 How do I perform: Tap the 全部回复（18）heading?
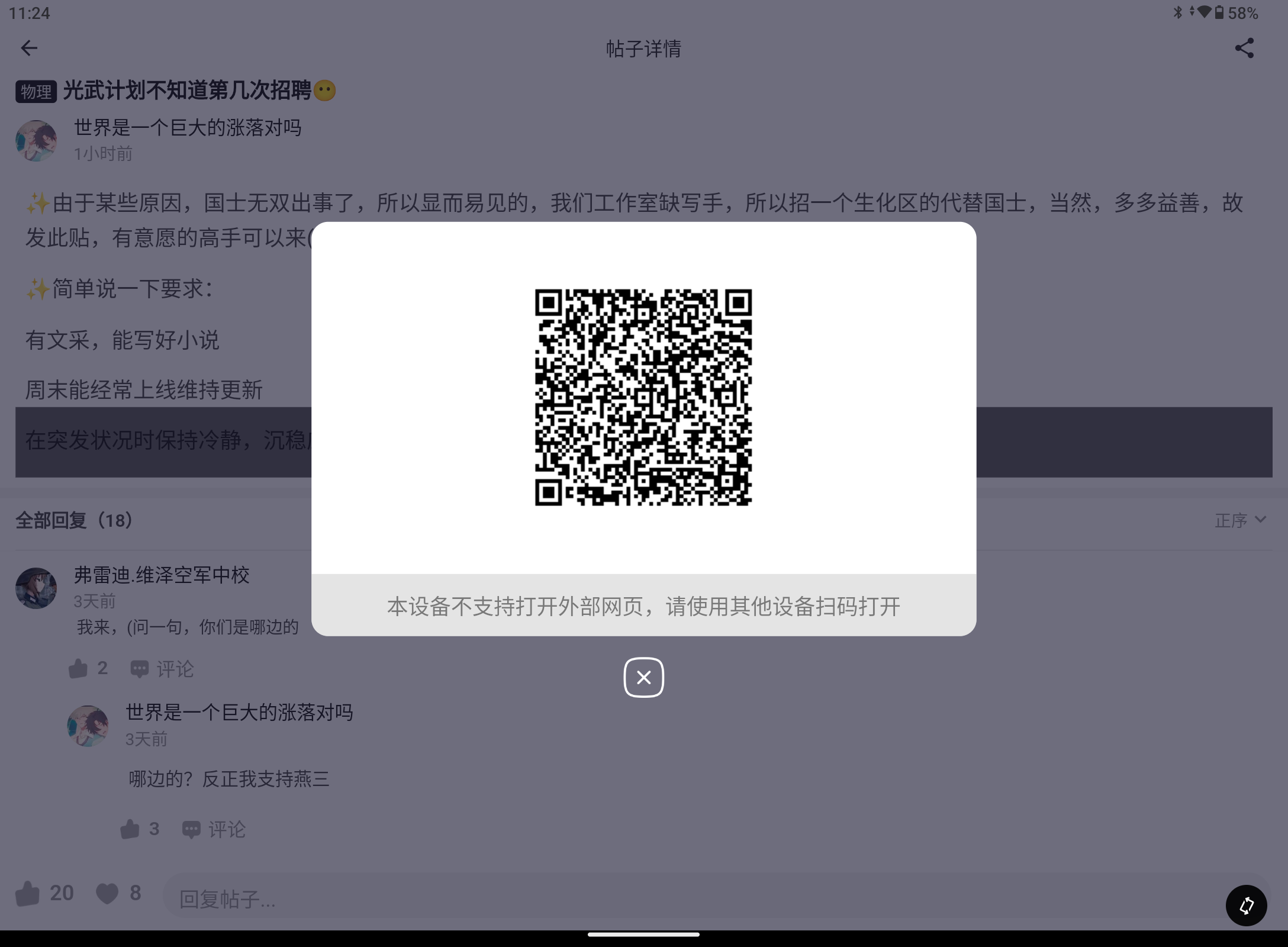click(x=75, y=520)
